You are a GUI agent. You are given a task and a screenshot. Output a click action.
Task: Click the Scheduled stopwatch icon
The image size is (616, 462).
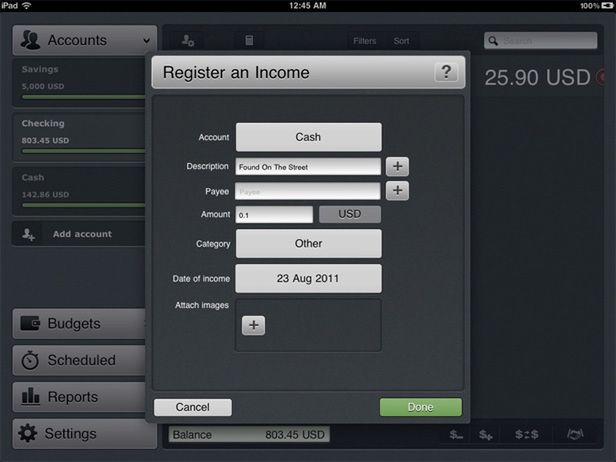pos(30,360)
